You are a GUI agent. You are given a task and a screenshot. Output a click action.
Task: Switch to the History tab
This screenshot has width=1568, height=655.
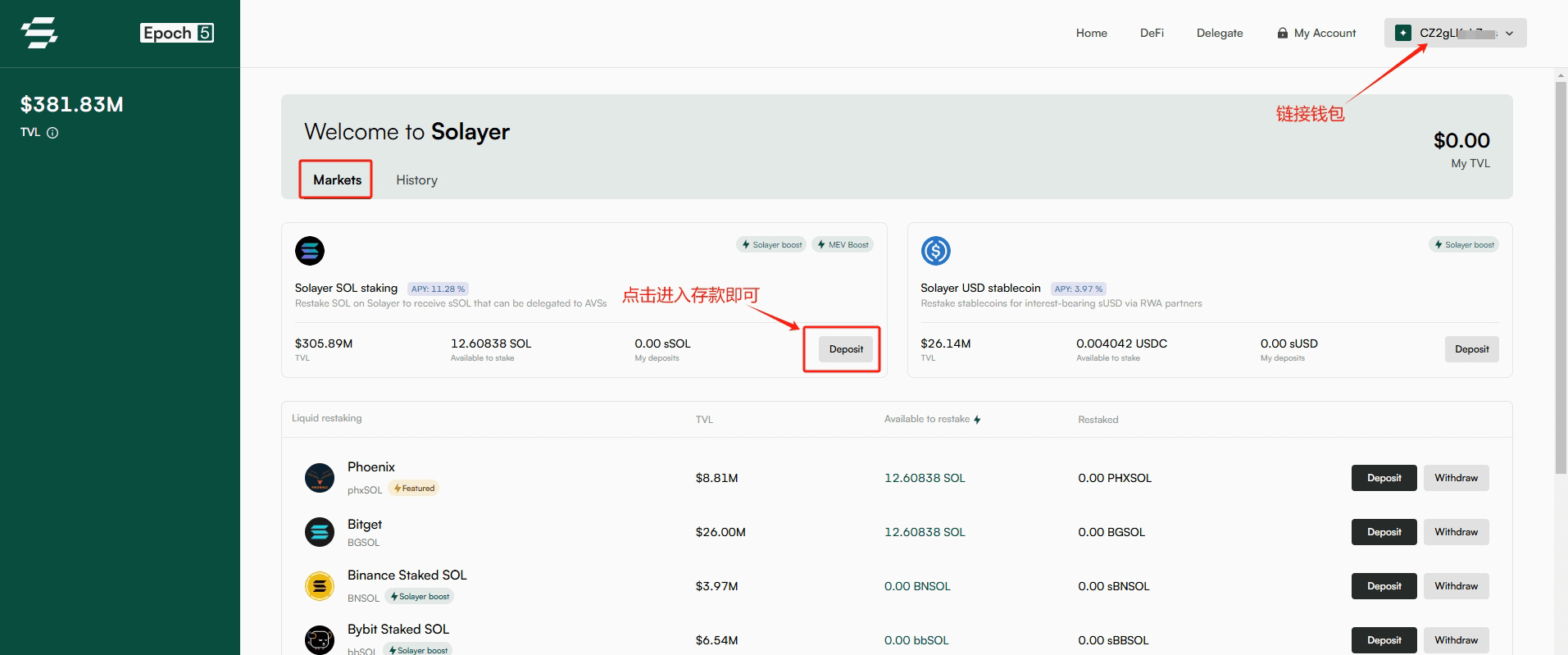coord(416,180)
